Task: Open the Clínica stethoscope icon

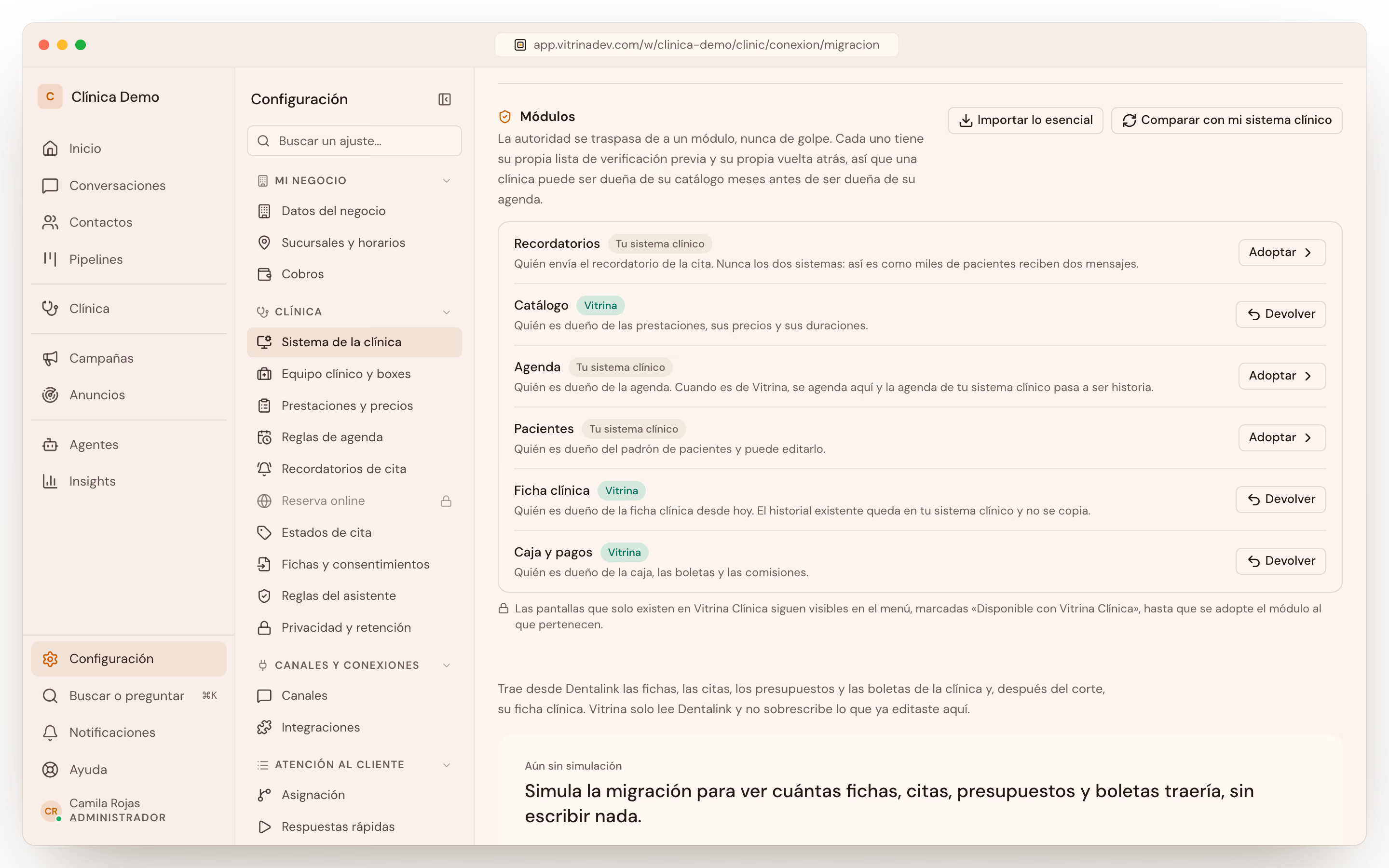Action: [50, 308]
